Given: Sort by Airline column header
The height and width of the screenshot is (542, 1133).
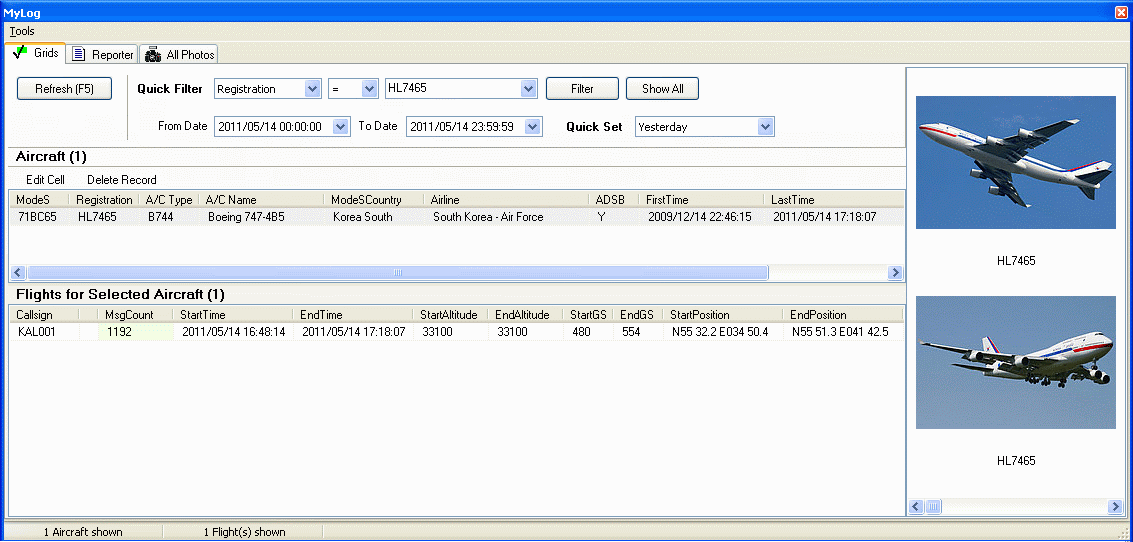Looking at the screenshot, I should (507, 199).
